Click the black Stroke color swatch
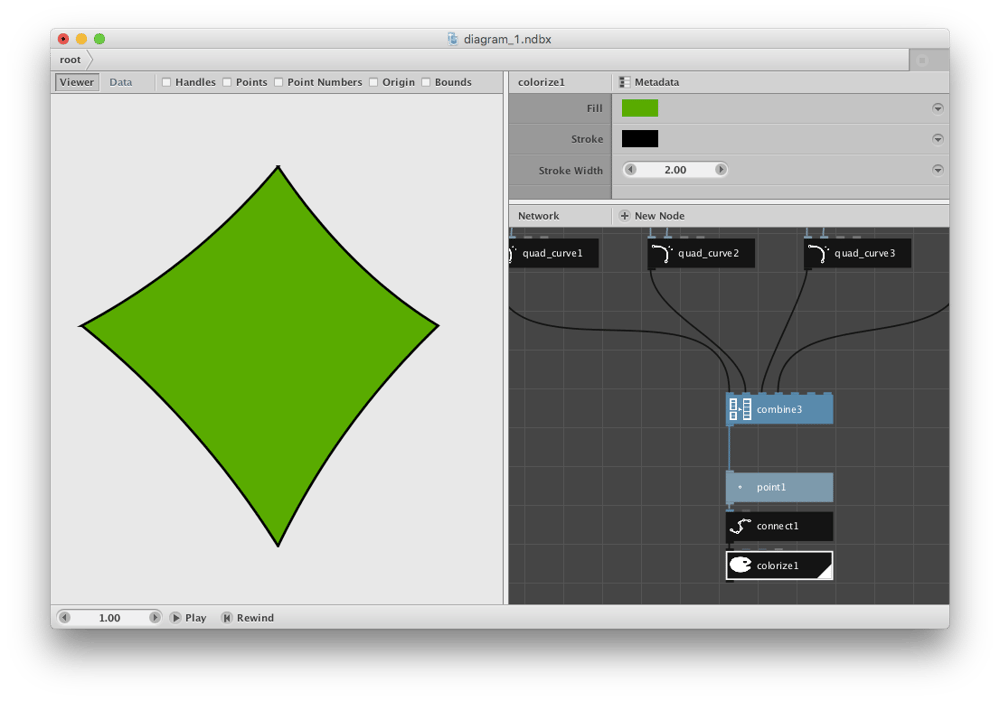 tap(640, 139)
